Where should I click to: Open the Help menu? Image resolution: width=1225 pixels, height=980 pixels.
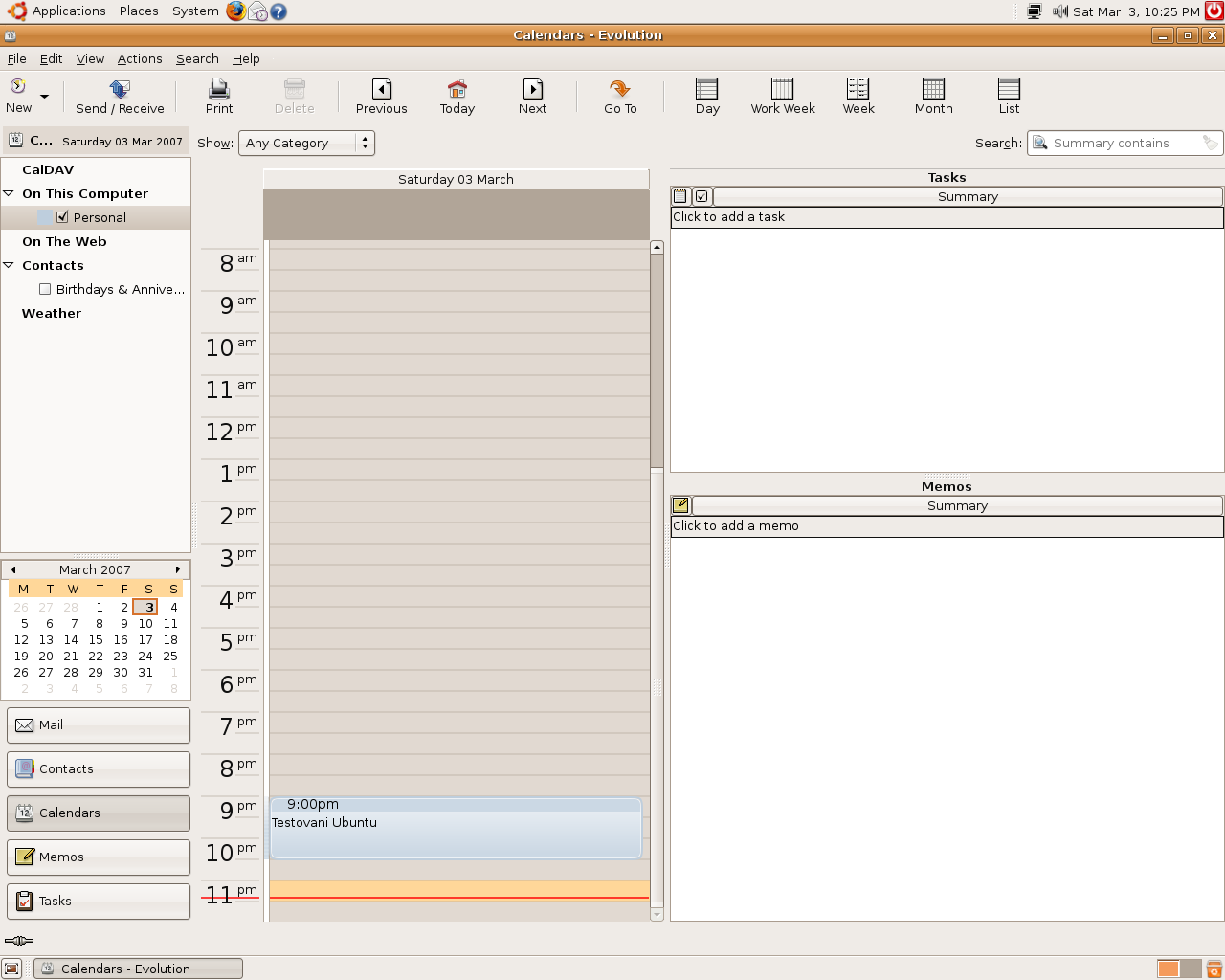[246, 58]
